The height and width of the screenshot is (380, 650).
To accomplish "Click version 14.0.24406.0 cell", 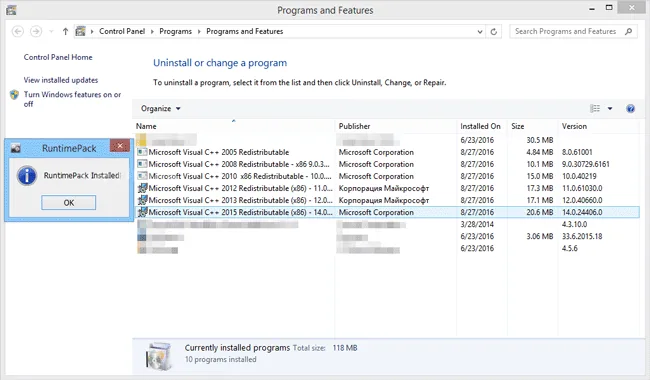I will [582, 212].
